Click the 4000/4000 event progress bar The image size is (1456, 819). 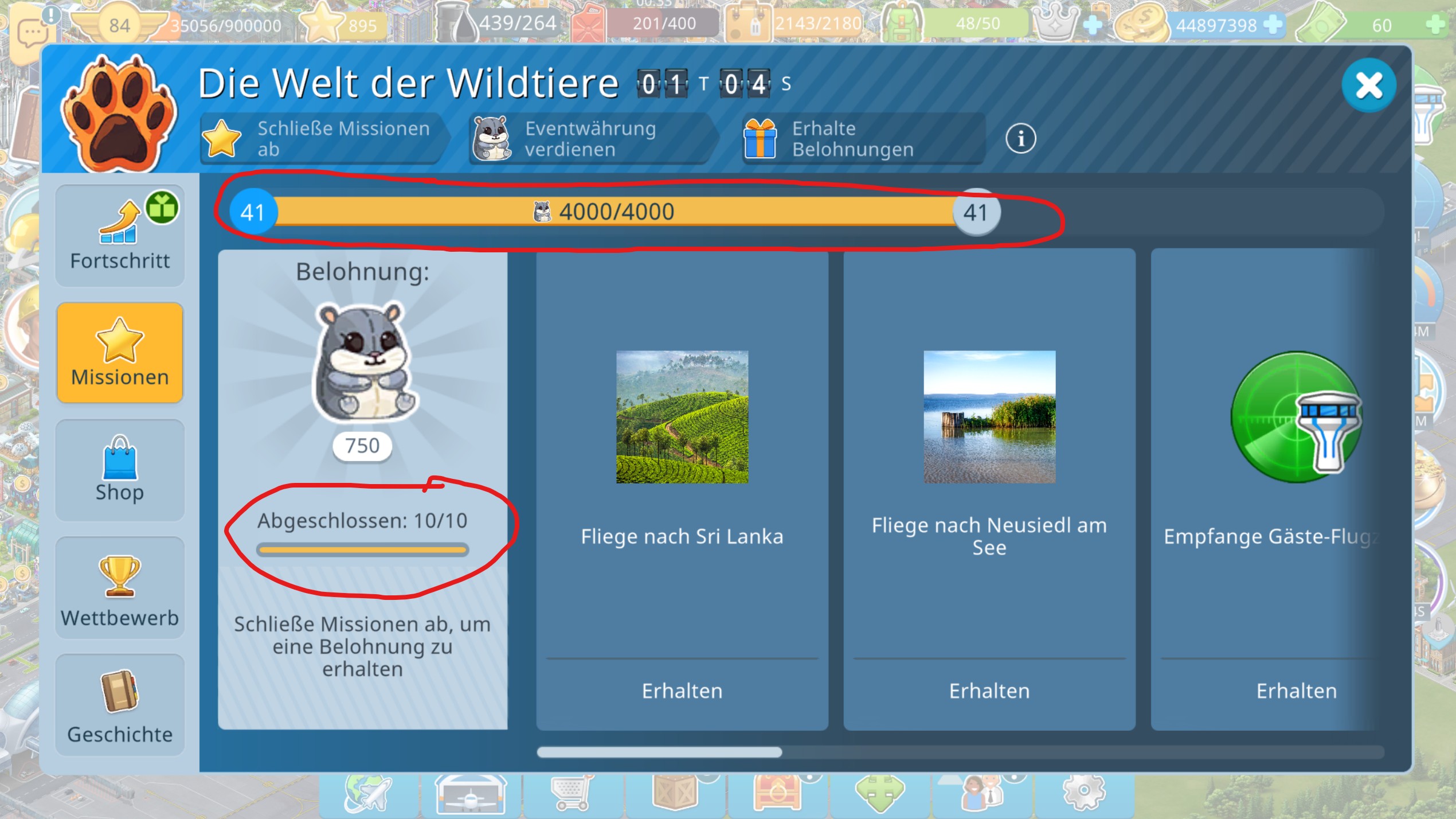tap(616, 212)
